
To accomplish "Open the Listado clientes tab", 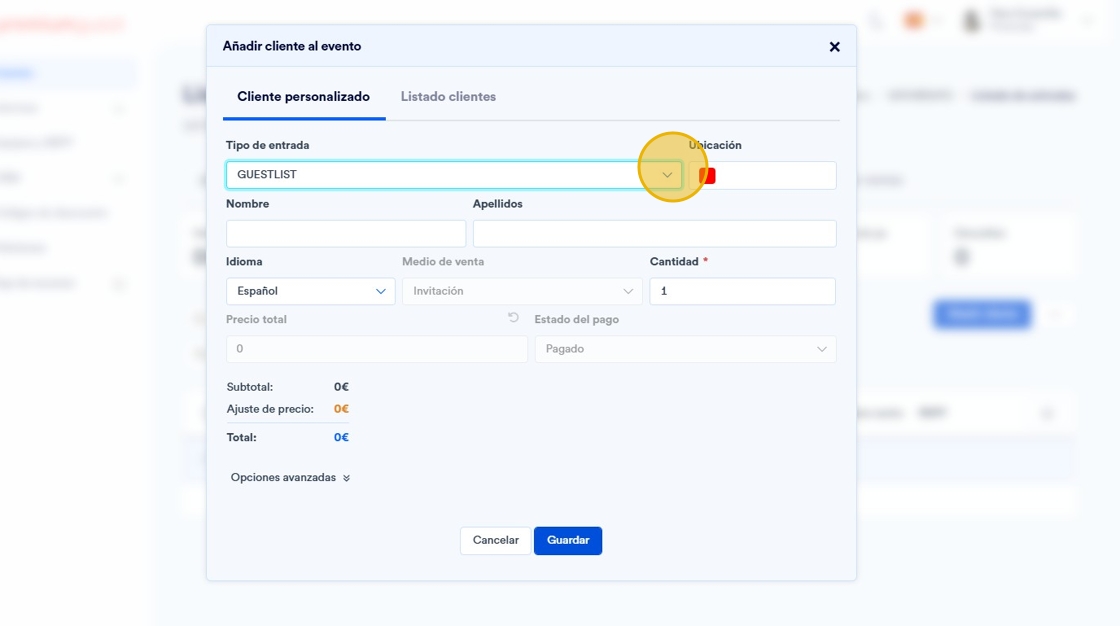I will [x=448, y=96].
